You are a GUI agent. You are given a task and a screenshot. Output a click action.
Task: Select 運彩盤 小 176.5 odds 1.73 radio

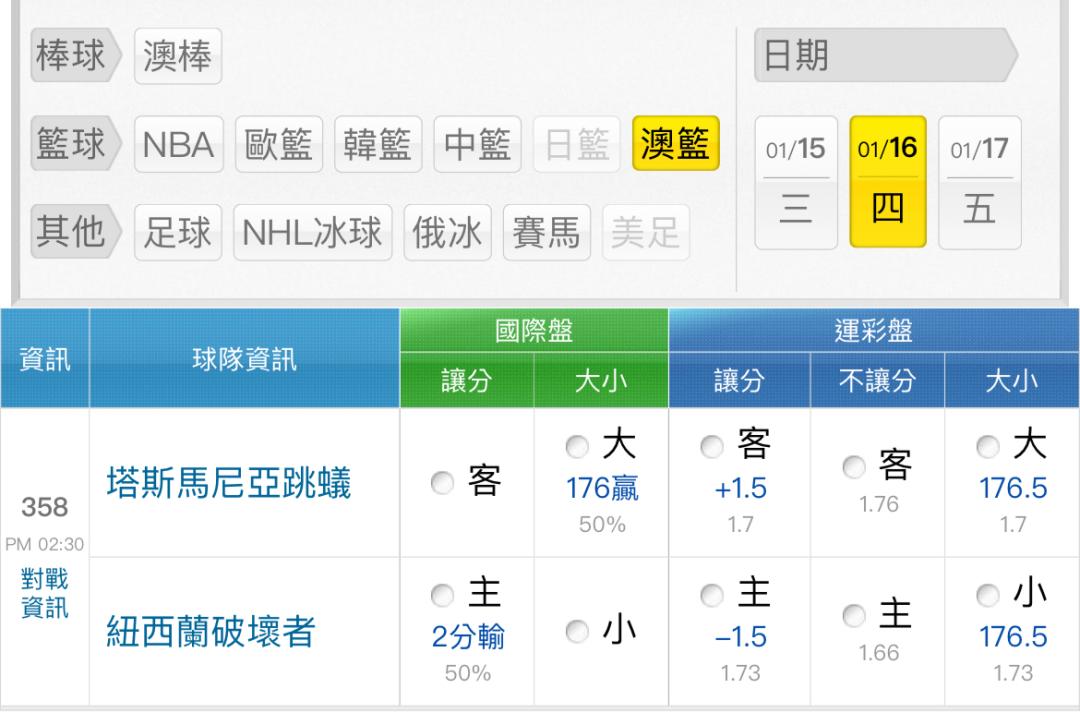(988, 595)
